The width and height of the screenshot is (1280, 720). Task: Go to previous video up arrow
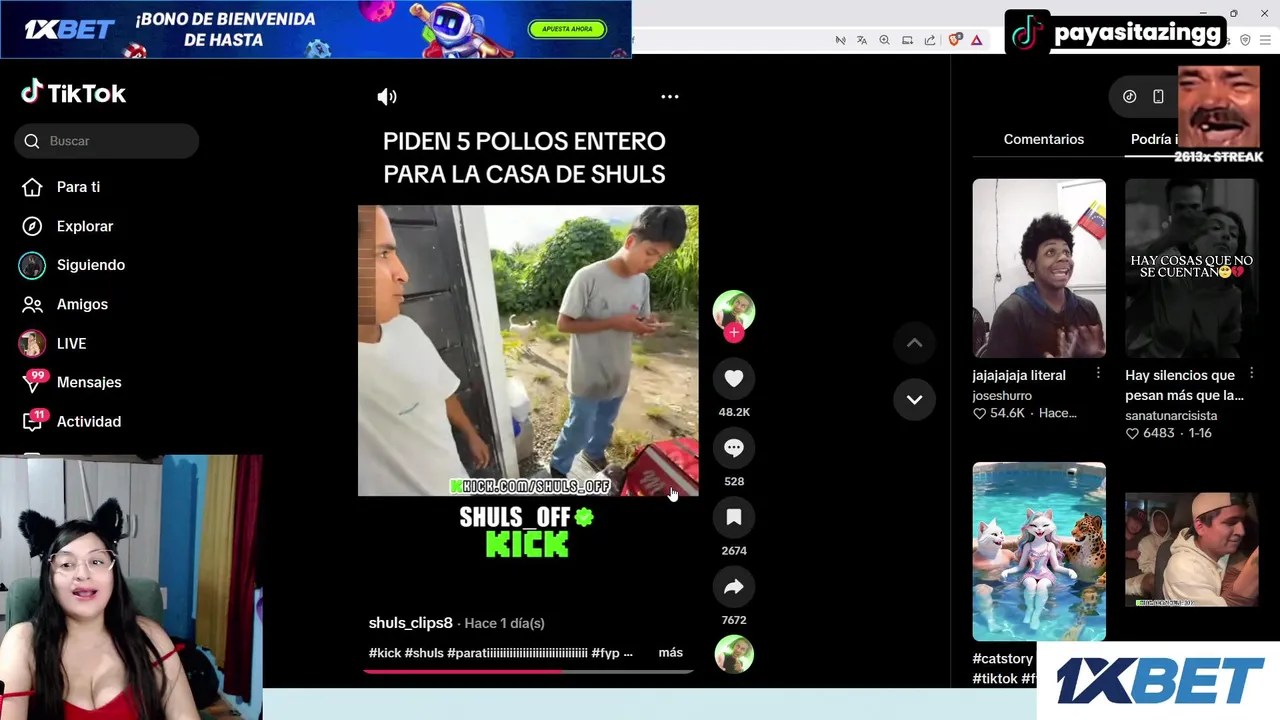(914, 343)
